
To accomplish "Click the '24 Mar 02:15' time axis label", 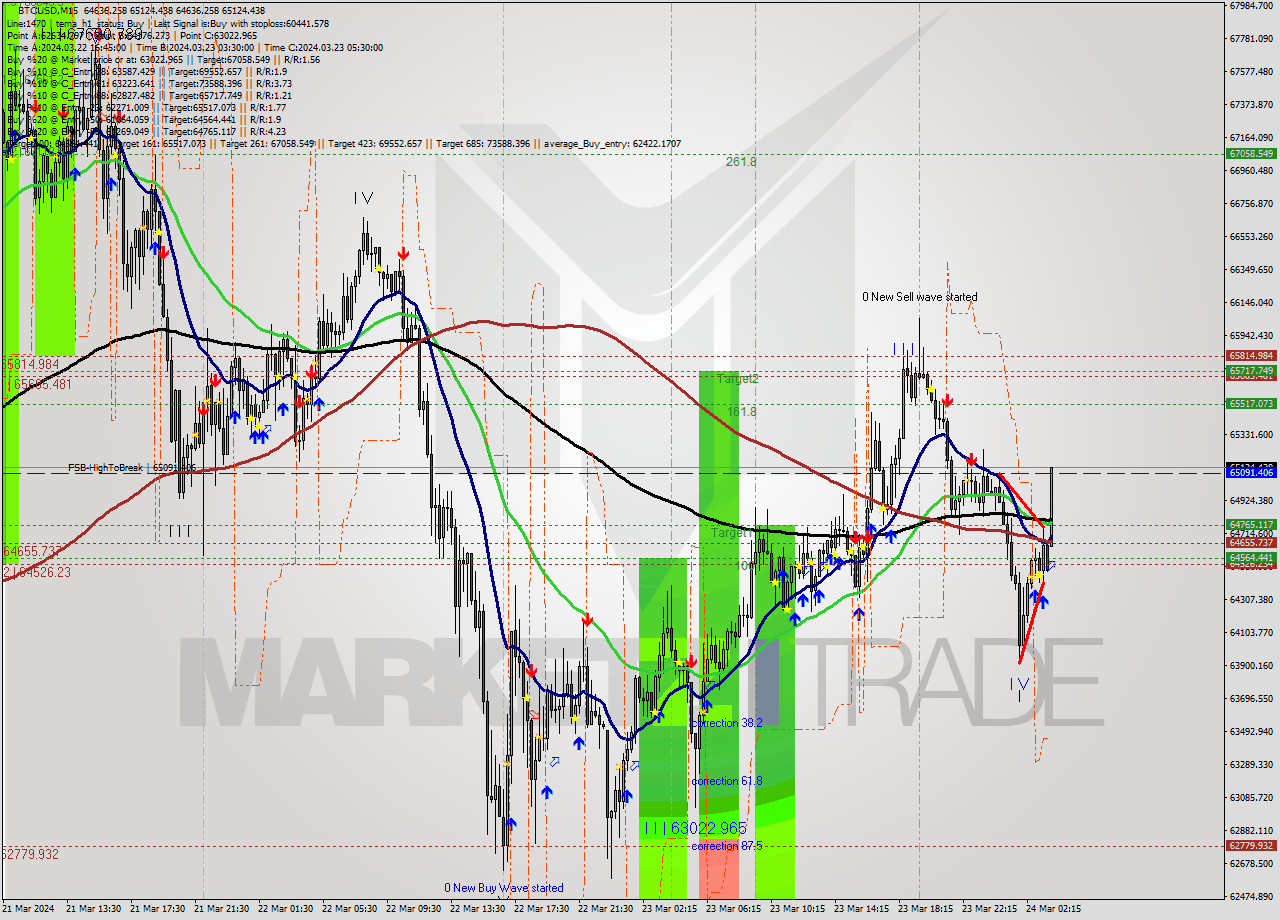I will [x=1056, y=909].
